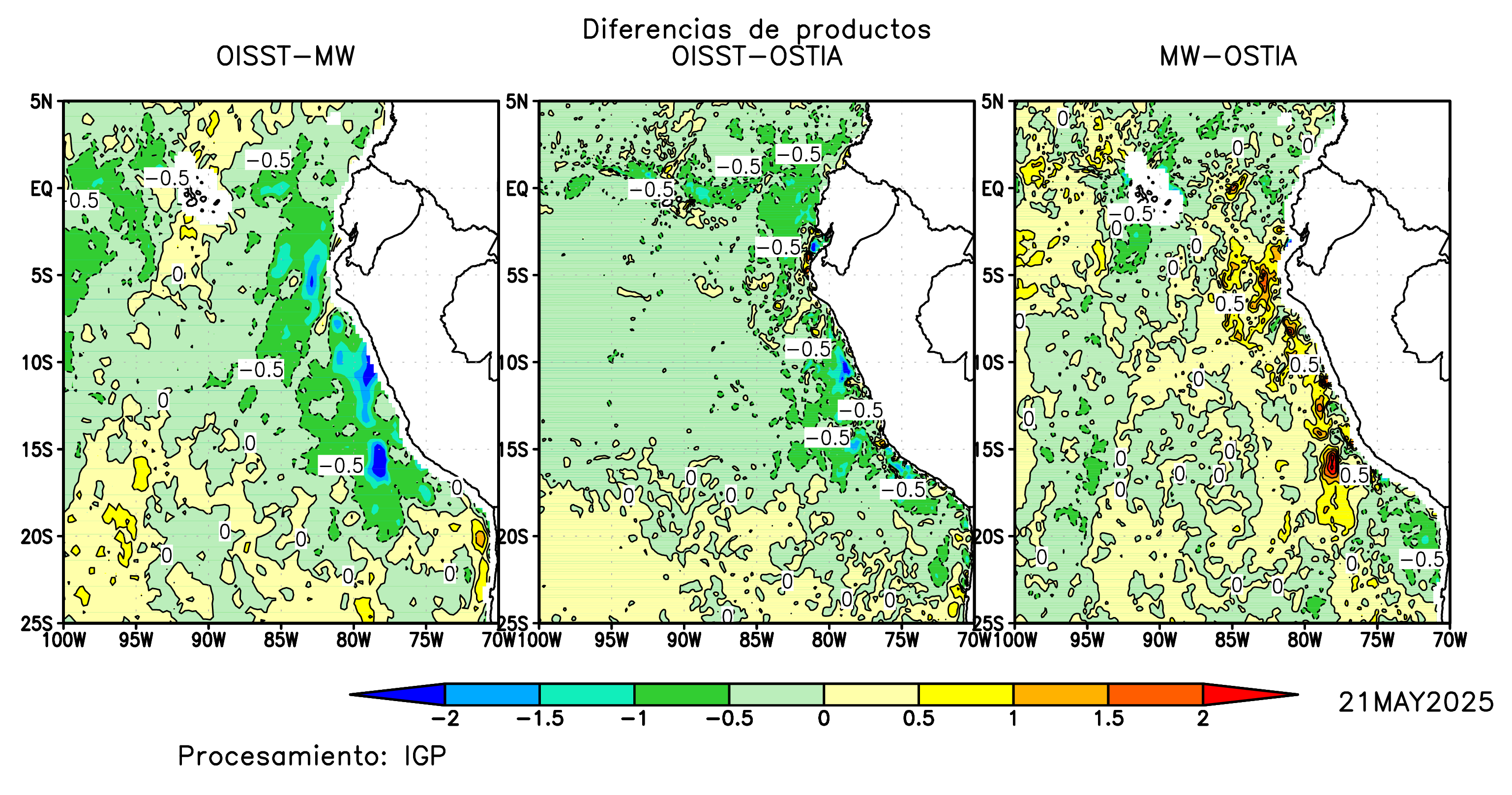Click the 95W longitude label of OISST-MW panel
1512x795 pixels.
136,640
